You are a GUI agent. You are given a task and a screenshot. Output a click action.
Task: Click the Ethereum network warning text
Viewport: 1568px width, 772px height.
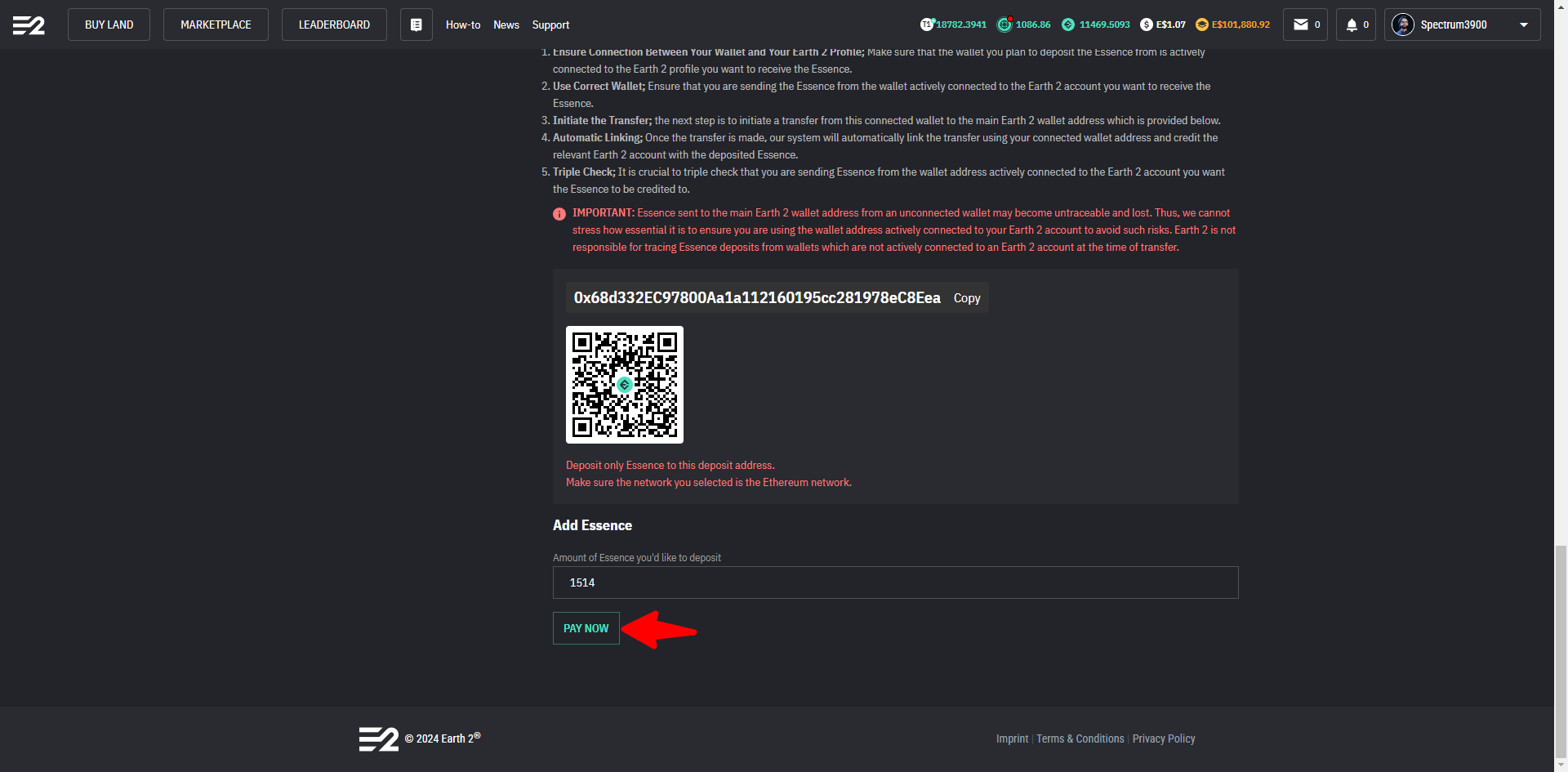(x=709, y=482)
